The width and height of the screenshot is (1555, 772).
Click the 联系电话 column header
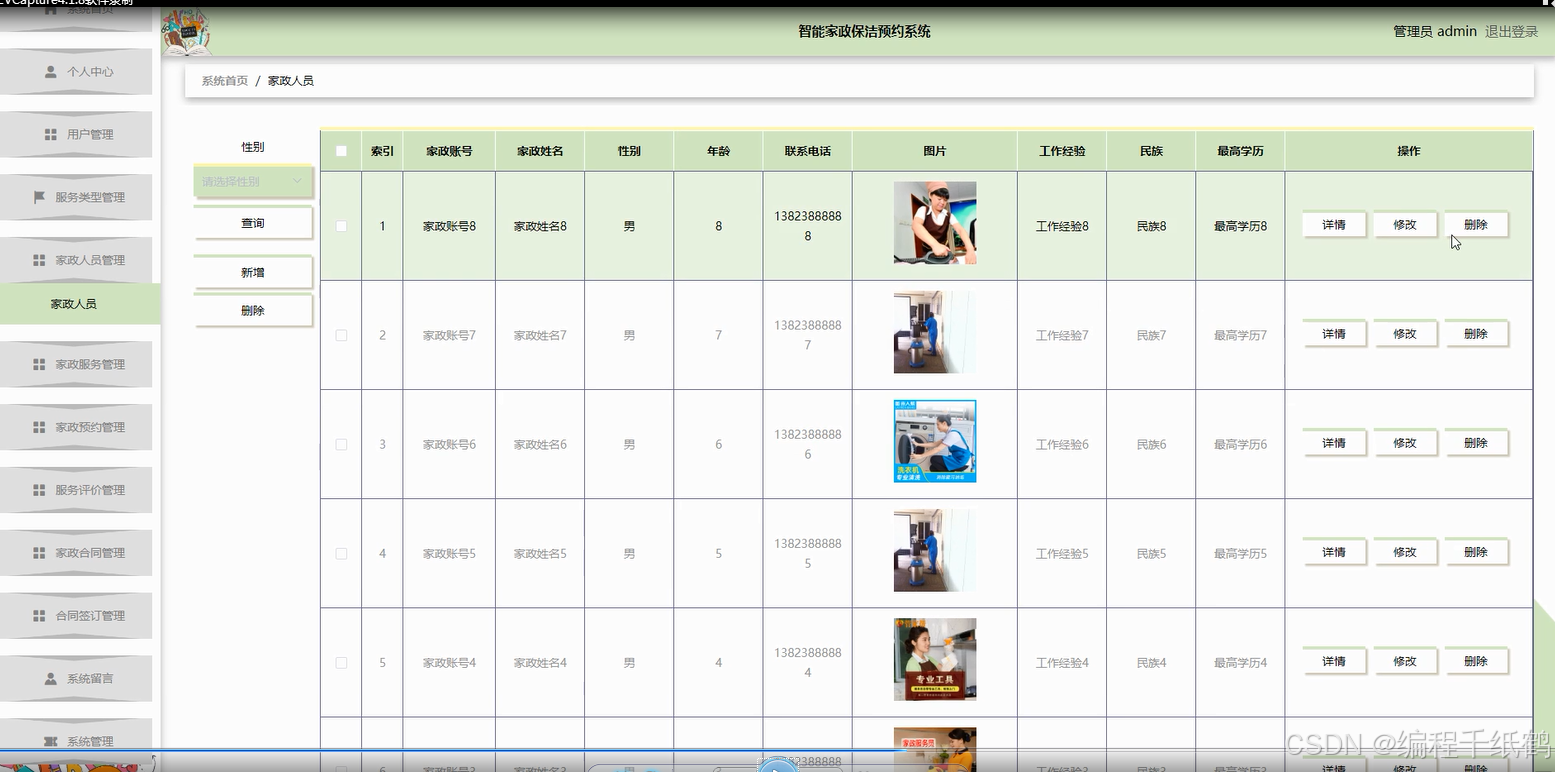pos(807,152)
